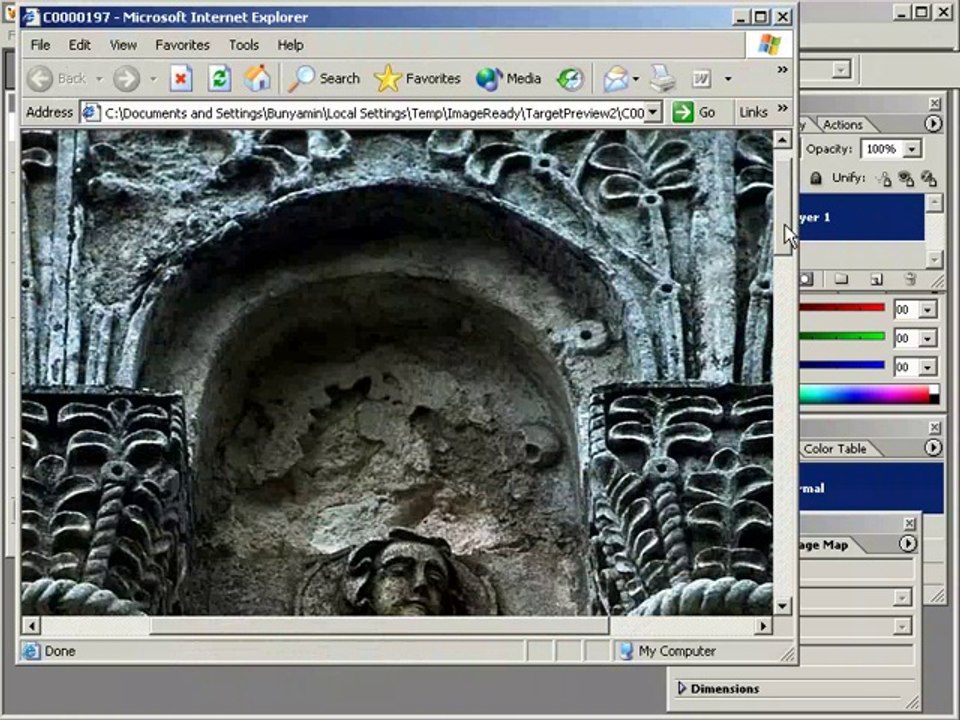960x720 pixels.
Task: Open the Address bar dropdown
Action: click(653, 112)
